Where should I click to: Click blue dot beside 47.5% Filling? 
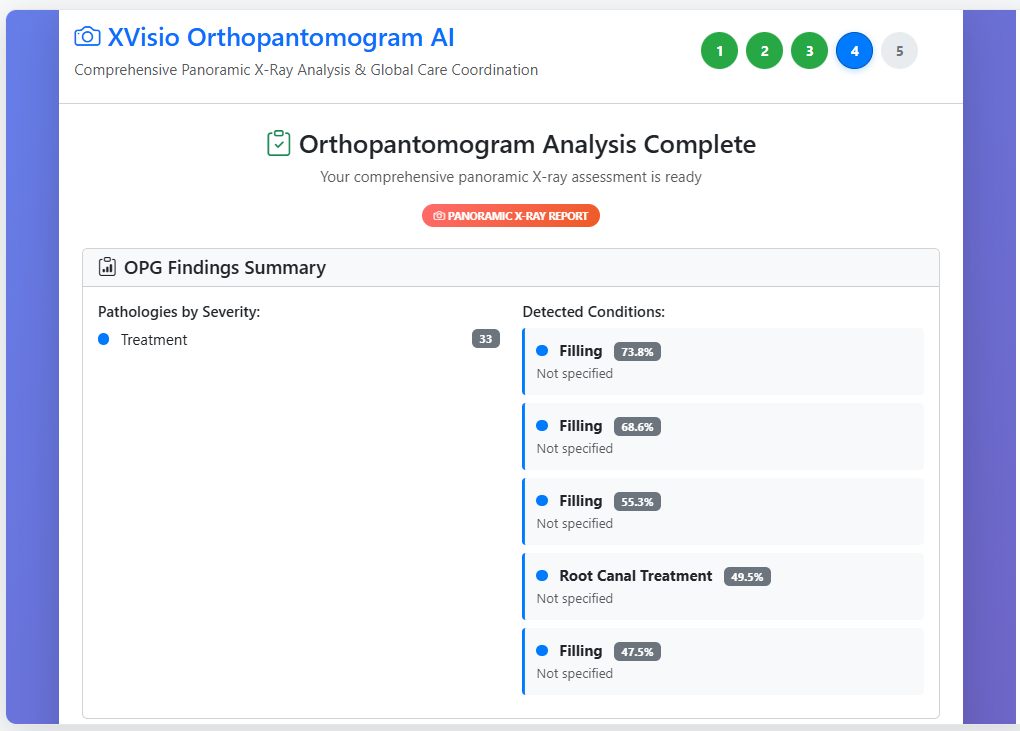point(542,651)
